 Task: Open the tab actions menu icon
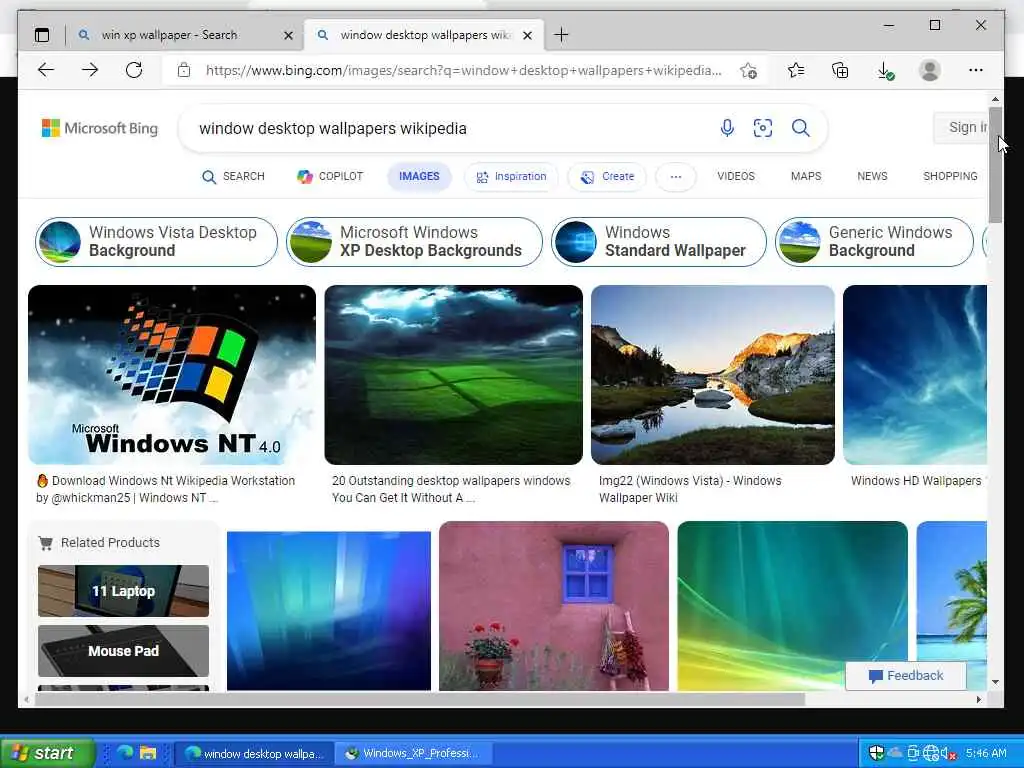[x=42, y=35]
